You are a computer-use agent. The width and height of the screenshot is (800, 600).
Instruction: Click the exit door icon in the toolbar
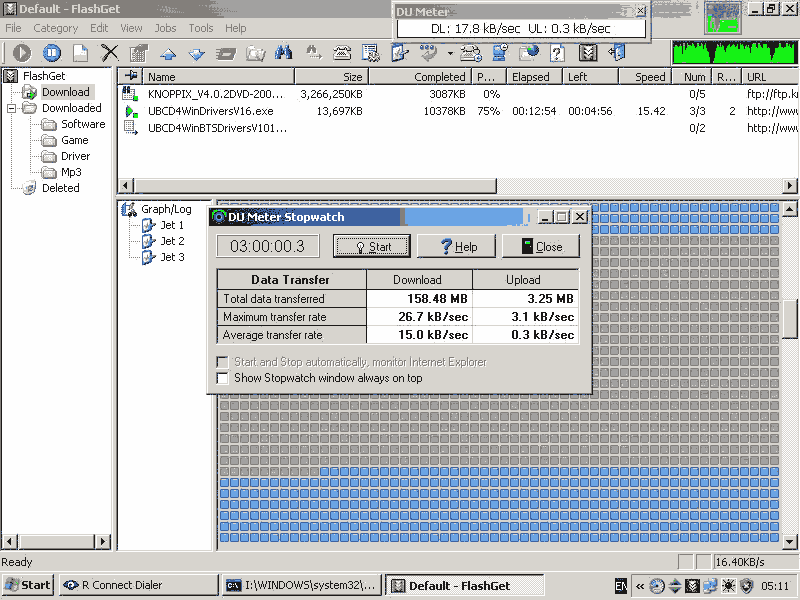coord(617,53)
